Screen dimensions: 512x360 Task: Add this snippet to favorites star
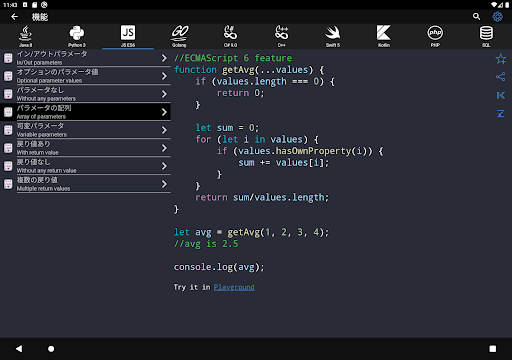[501, 59]
